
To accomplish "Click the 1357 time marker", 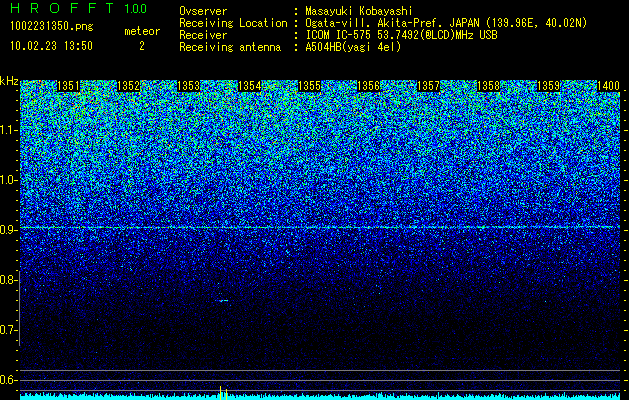I will pos(429,86).
